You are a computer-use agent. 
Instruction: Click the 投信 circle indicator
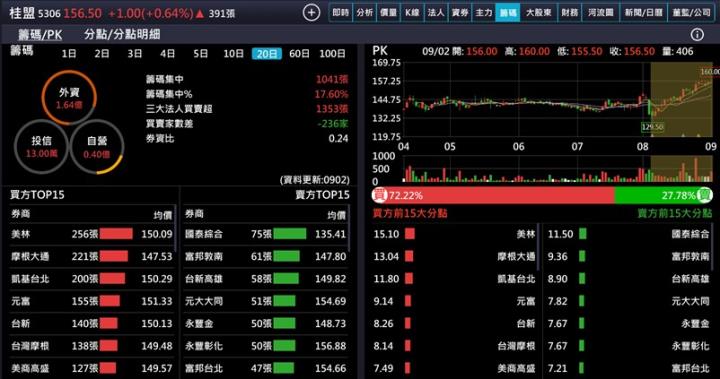click(41, 147)
